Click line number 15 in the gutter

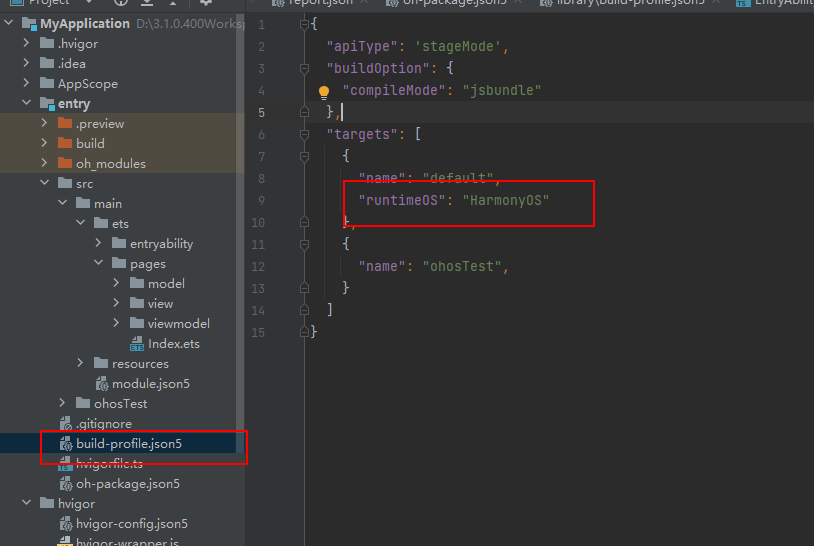(x=258, y=333)
